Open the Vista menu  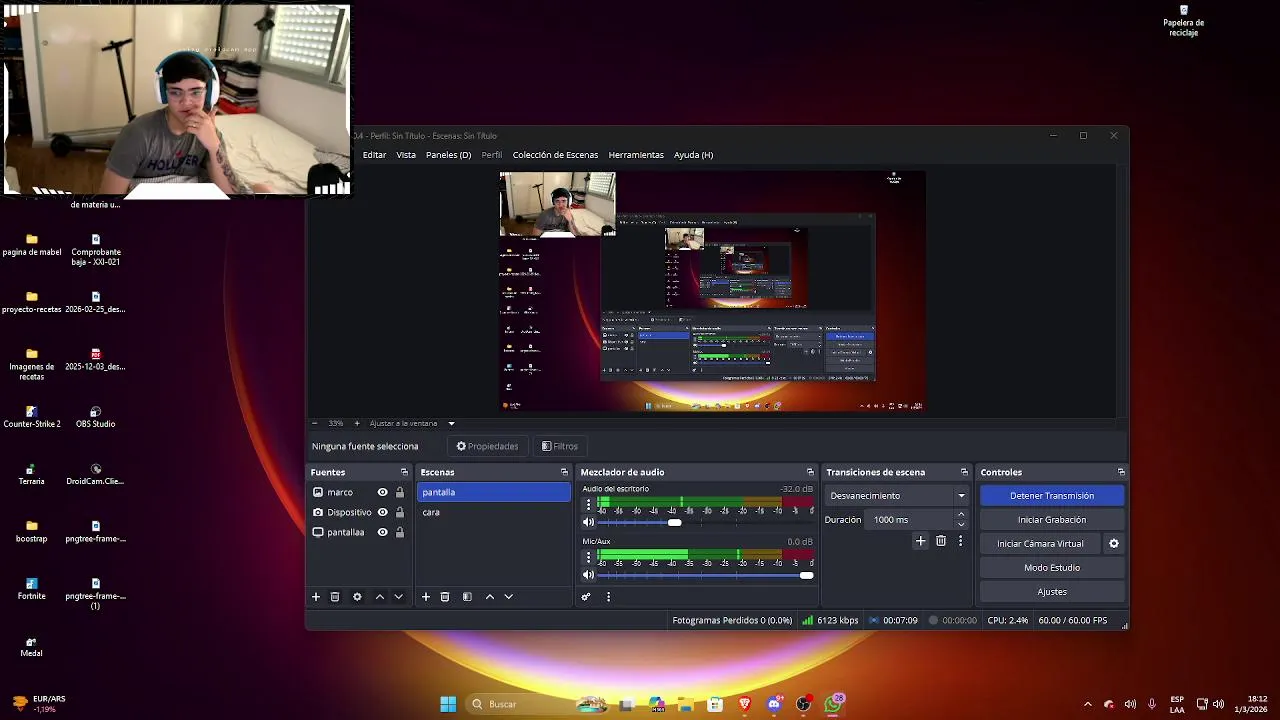click(406, 155)
